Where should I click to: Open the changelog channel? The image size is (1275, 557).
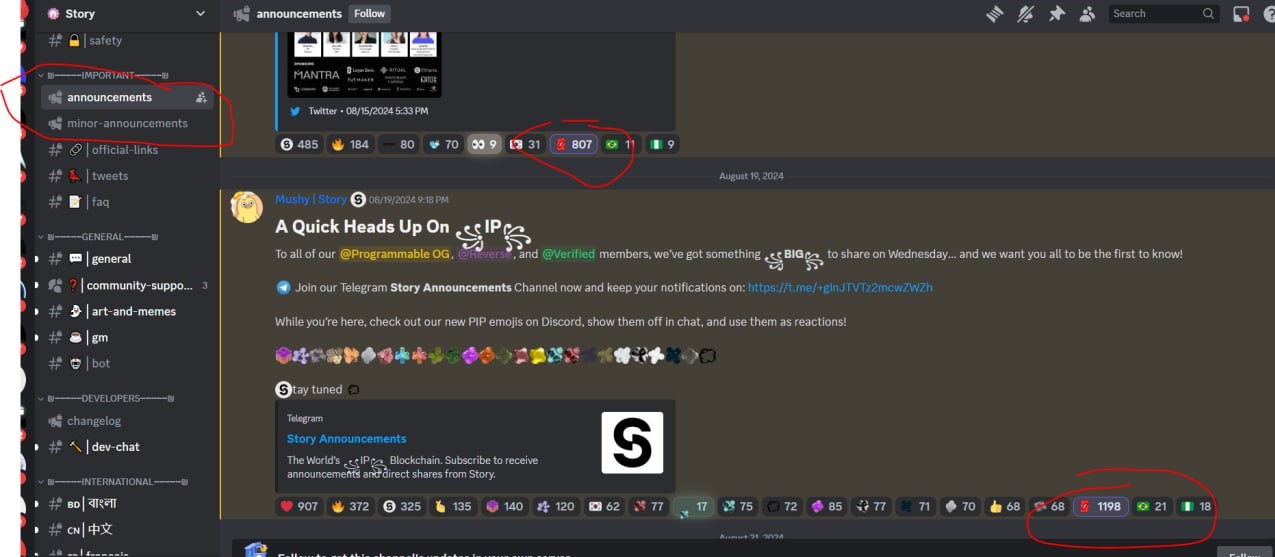pos(127,421)
